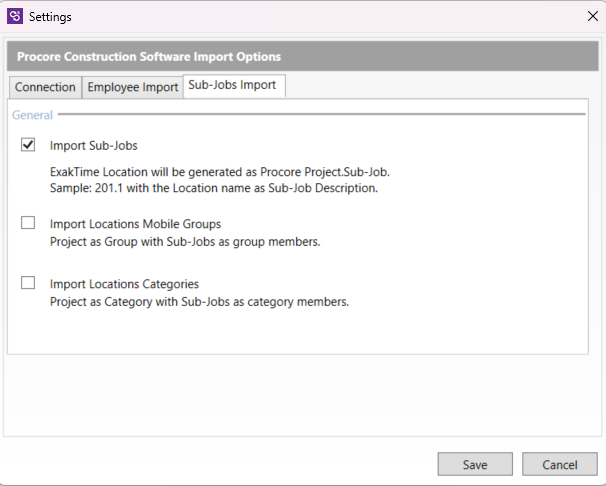Click the 'Import Sub-Jobs' label text
606x486 pixels.
coord(94,146)
